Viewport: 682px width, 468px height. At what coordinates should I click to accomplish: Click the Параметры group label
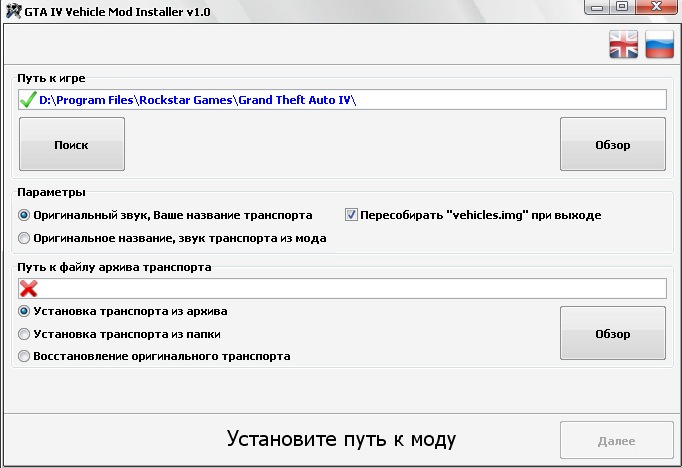51,192
